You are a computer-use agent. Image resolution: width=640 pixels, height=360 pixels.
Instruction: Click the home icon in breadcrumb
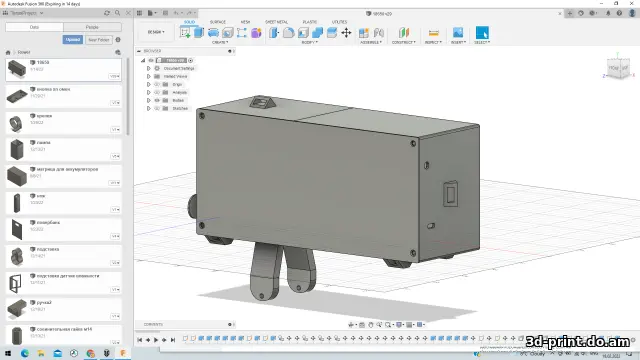[x=8, y=52]
